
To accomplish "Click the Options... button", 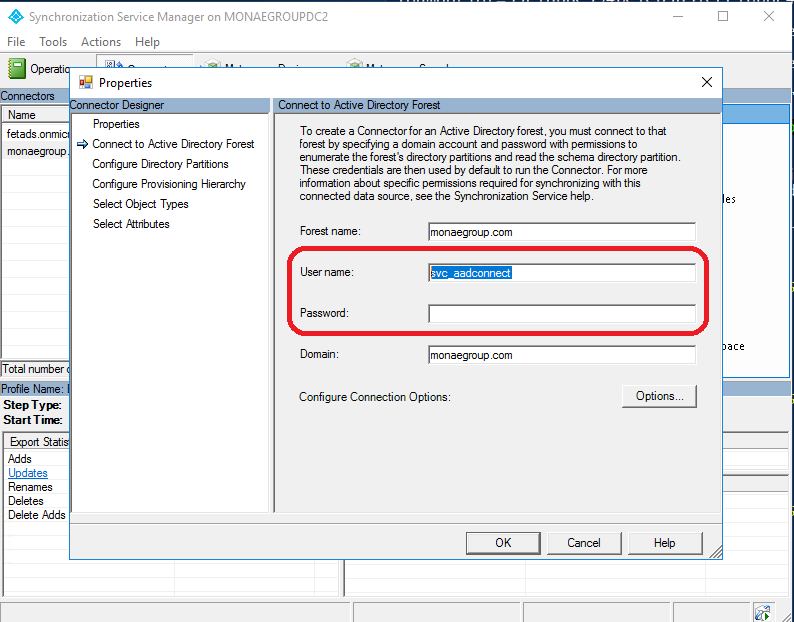I will 658,396.
